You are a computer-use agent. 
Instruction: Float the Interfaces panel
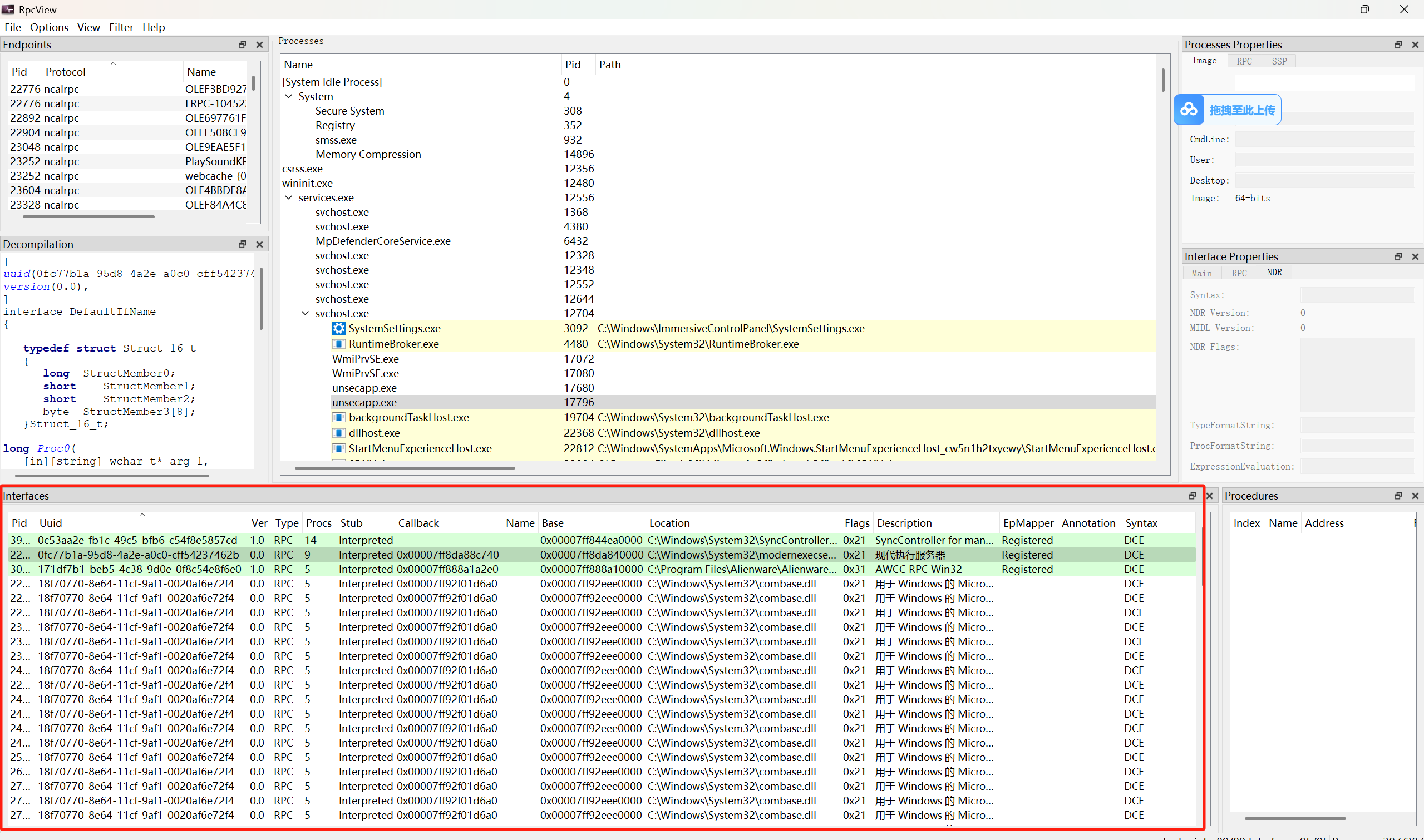(1192, 496)
